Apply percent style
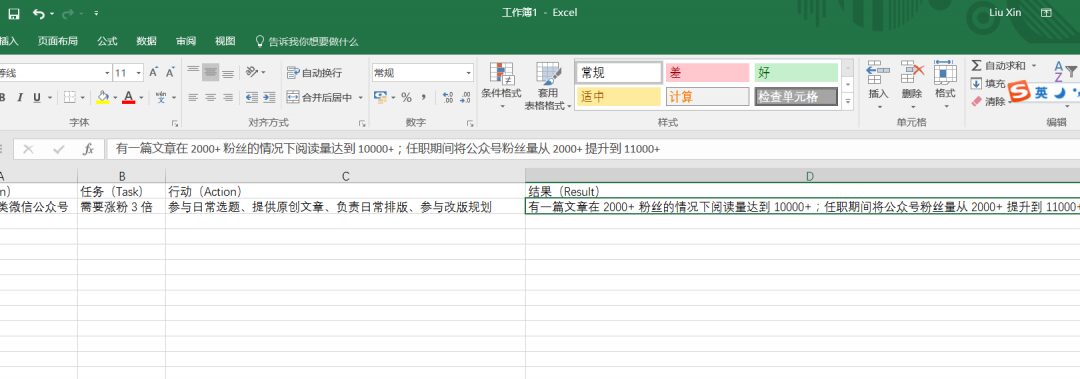The width and height of the screenshot is (1080, 379). coord(406,97)
